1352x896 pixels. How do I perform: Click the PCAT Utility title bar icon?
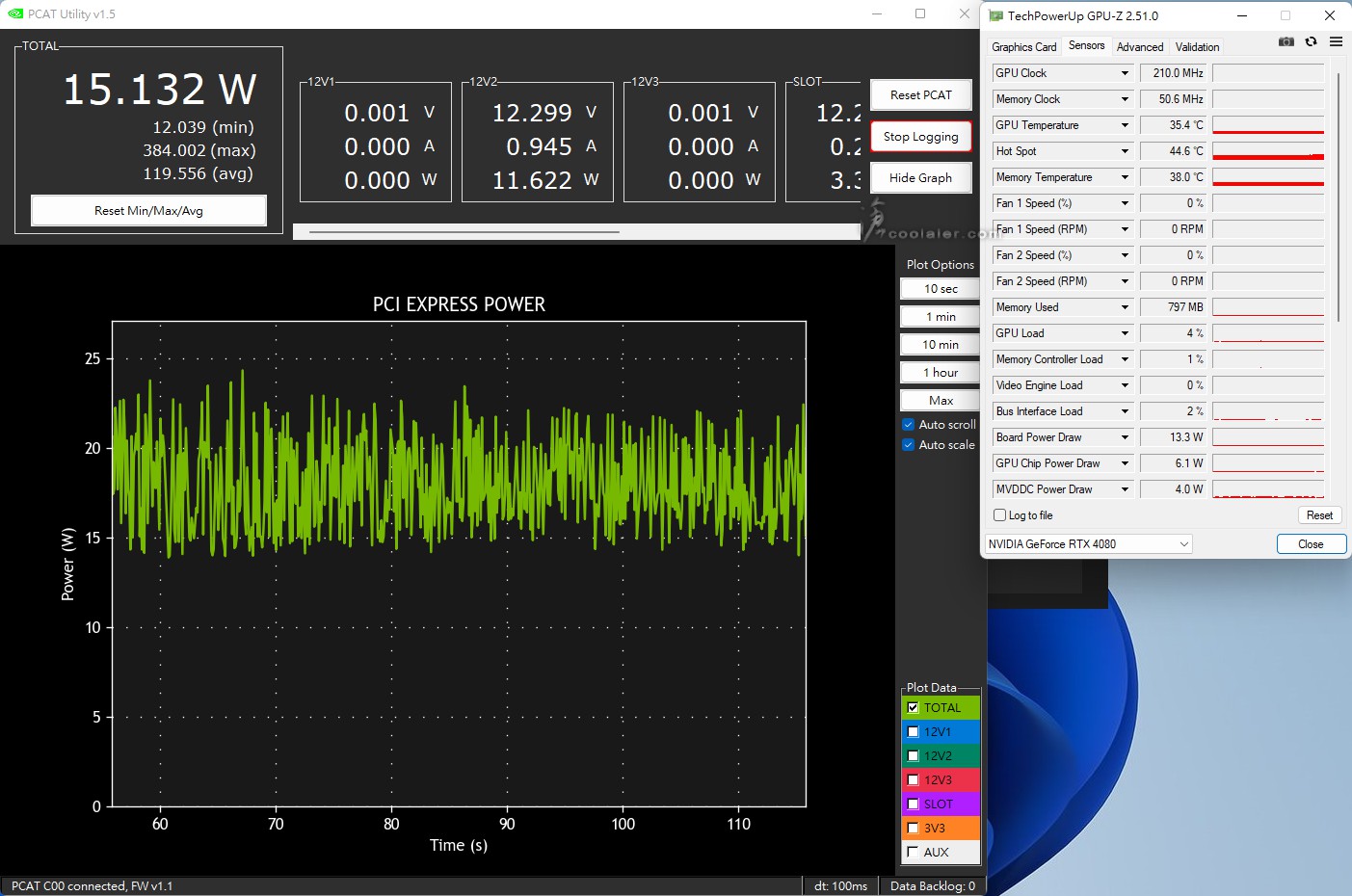(15, 13)
